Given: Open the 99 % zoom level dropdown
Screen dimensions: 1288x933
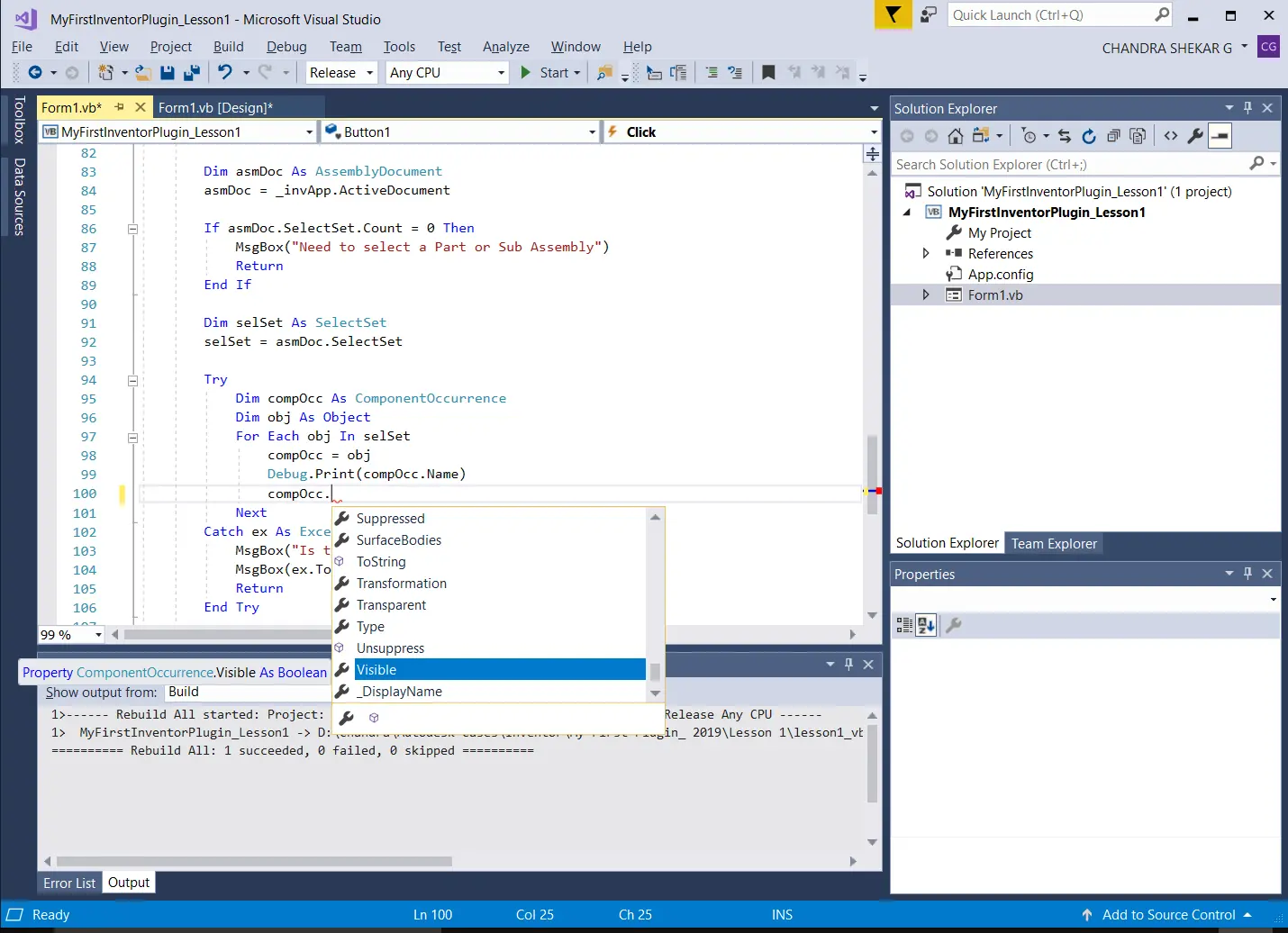Looking at the screenshot, I should [71, 635].
